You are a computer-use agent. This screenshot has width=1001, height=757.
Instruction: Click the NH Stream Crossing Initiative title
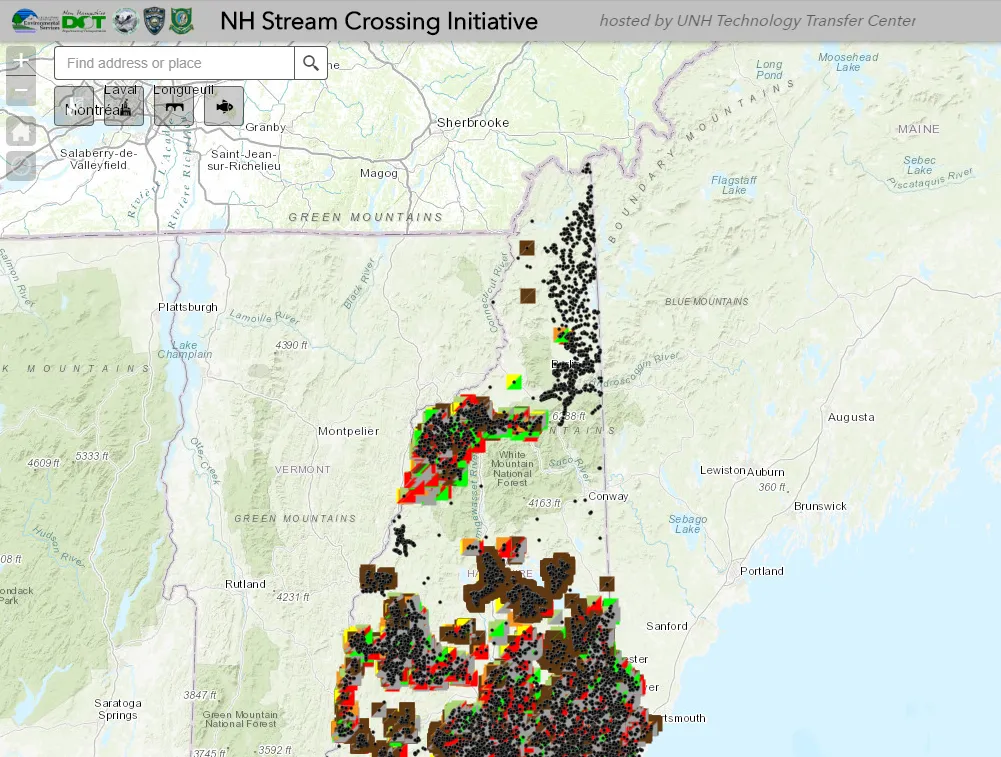[379, 21]
